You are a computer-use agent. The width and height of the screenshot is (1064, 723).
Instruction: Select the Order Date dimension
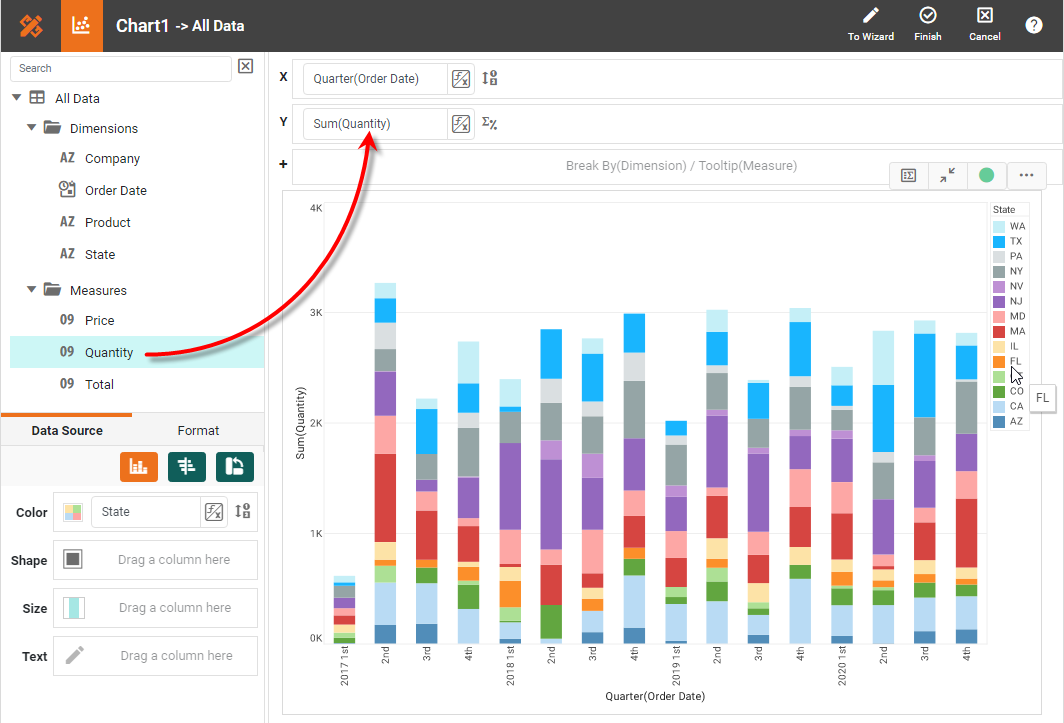pos(115,190)
